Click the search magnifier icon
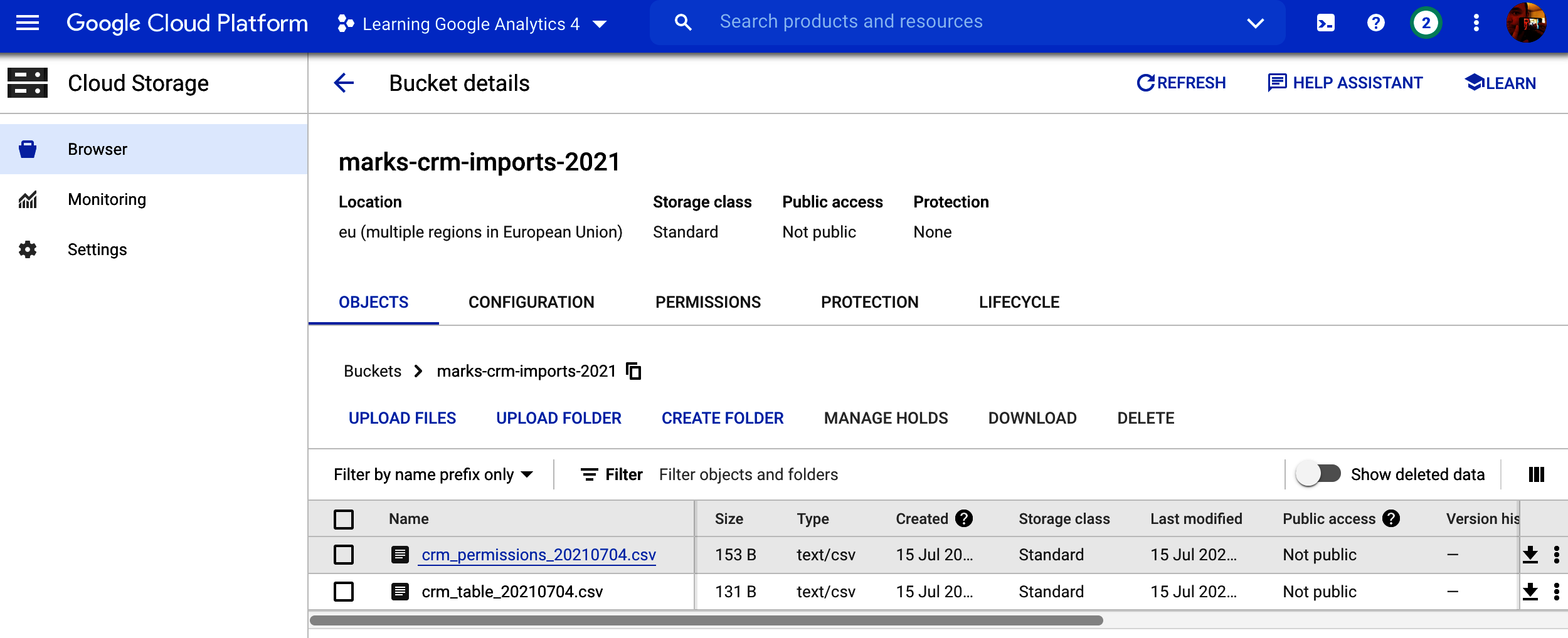The width and height of the screenshot is (1568, 638). (x=683, y=23)
